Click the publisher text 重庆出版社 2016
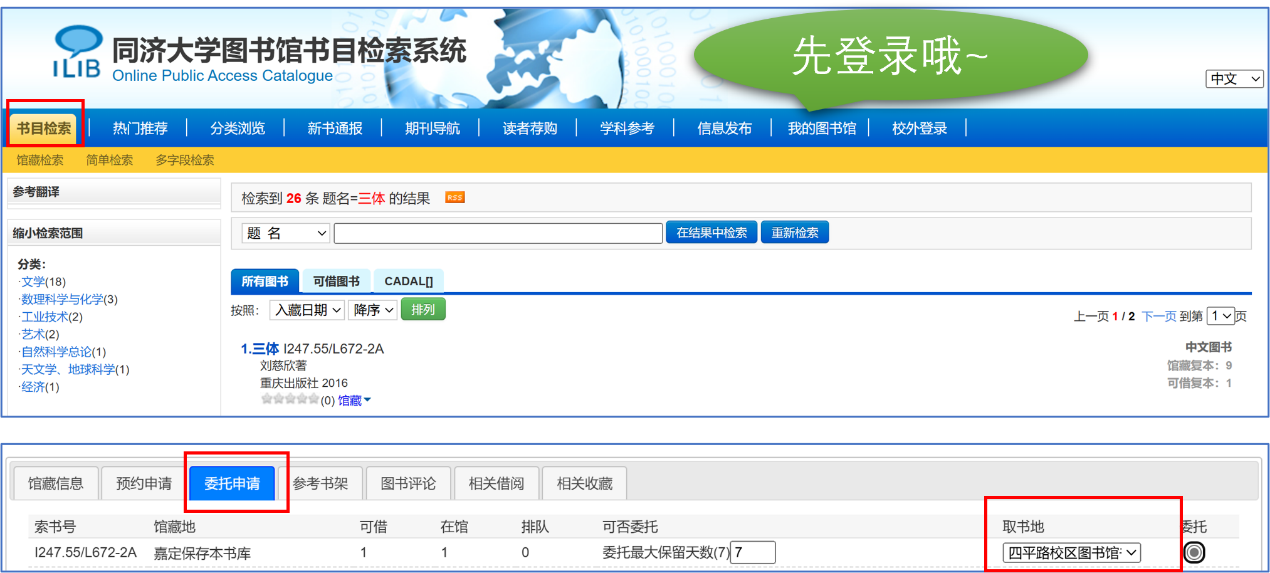The width and height of the screenshot is (1270, 573). (x=304, y=383)
